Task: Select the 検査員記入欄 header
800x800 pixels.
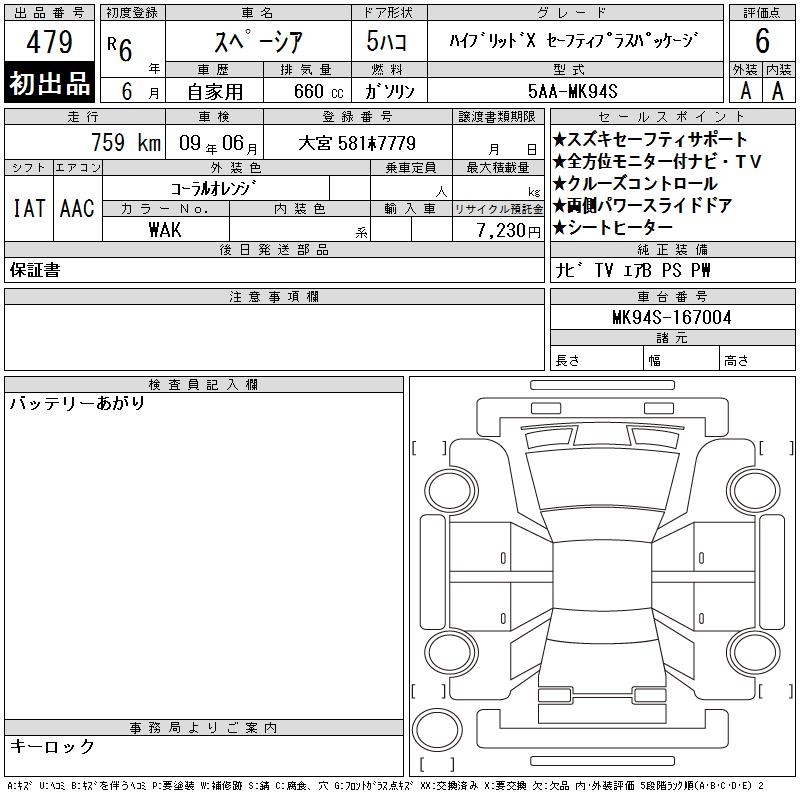Action: coord(204,384)
